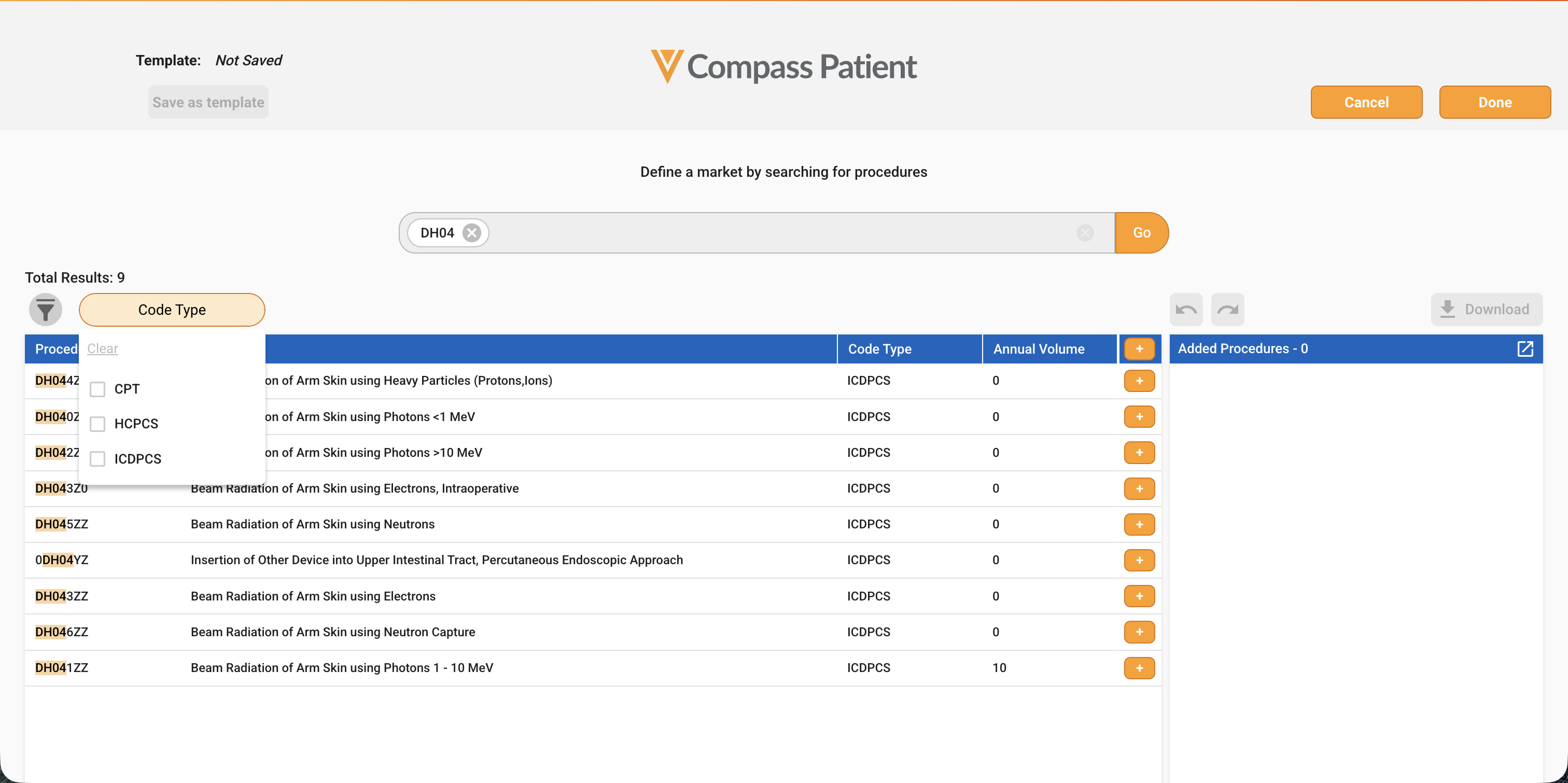The width and height of the screenshot is (1568, 783).
Task: Sort by the Code Type column header
Action: pos(879,349)
